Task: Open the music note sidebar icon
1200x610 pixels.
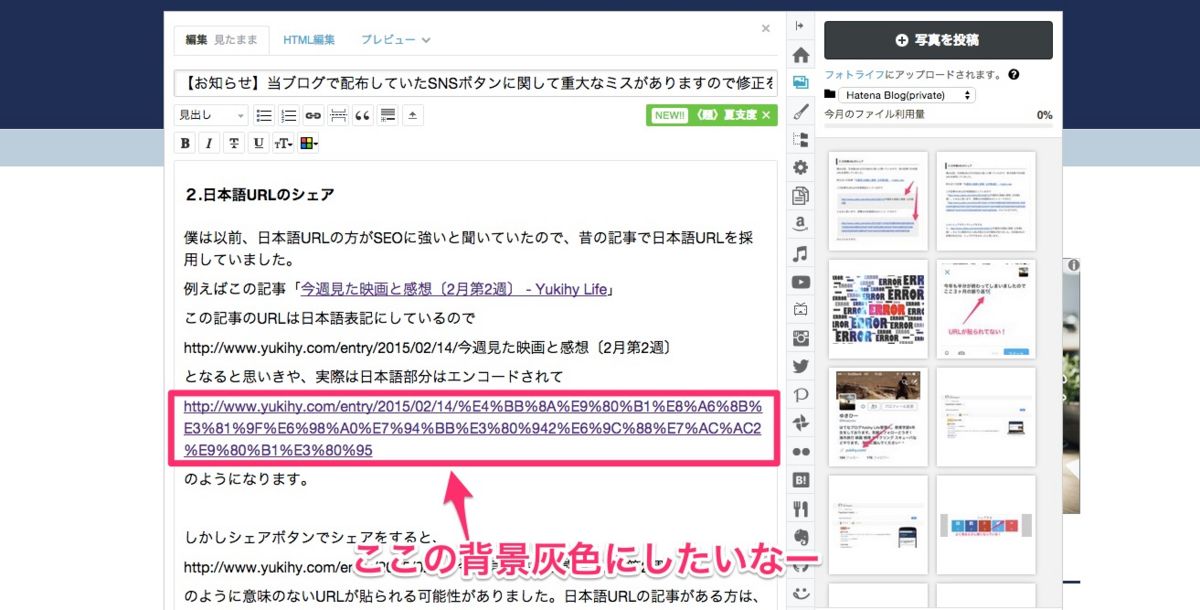Action: [800, 253]
